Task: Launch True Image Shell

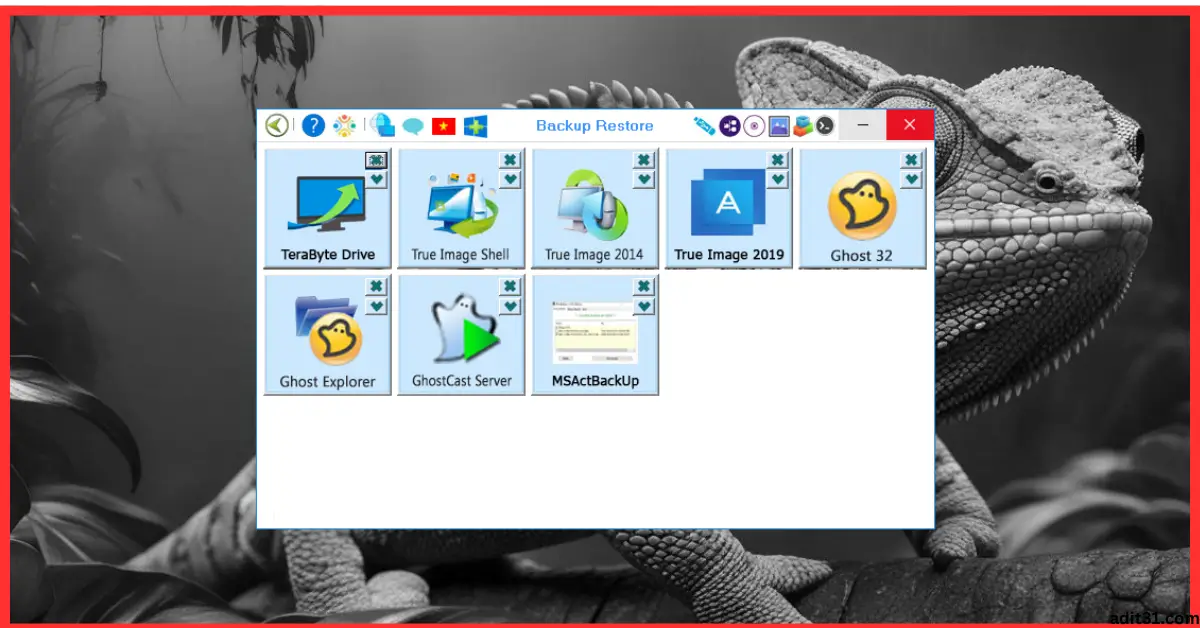Action: coord(461,209)
